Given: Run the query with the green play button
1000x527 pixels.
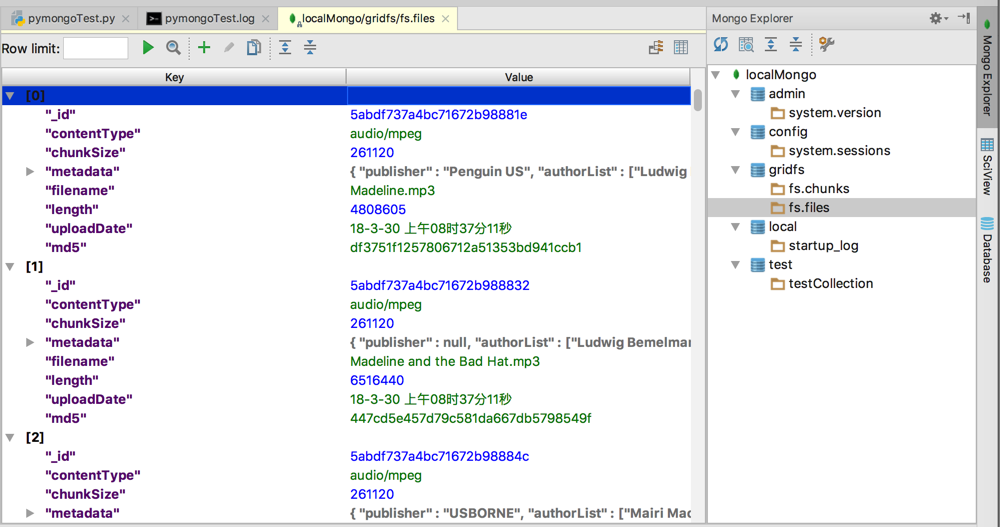Looking at the screenshot, I should pos(148,48).
